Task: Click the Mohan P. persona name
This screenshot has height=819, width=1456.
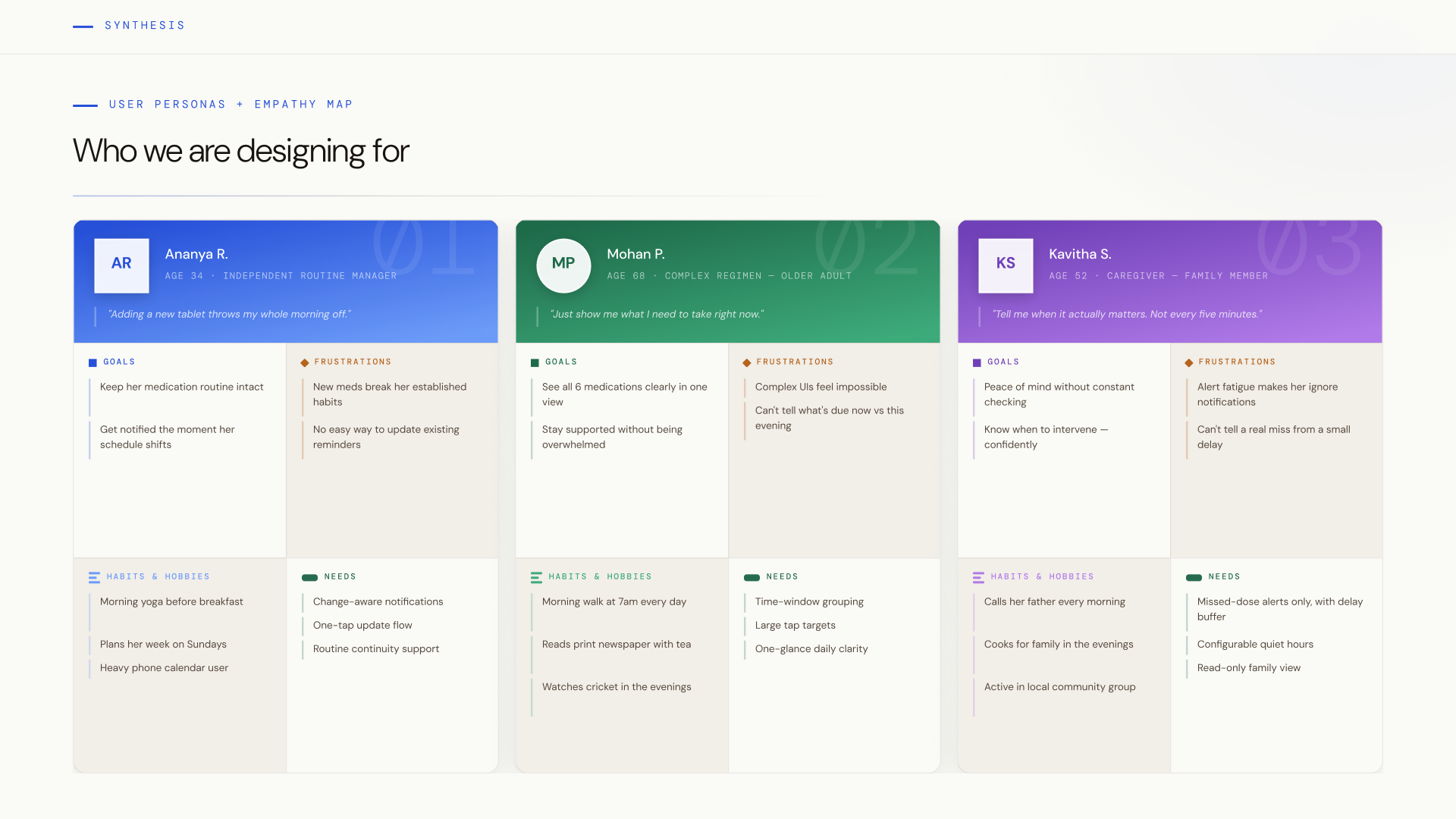Action: 635,254
